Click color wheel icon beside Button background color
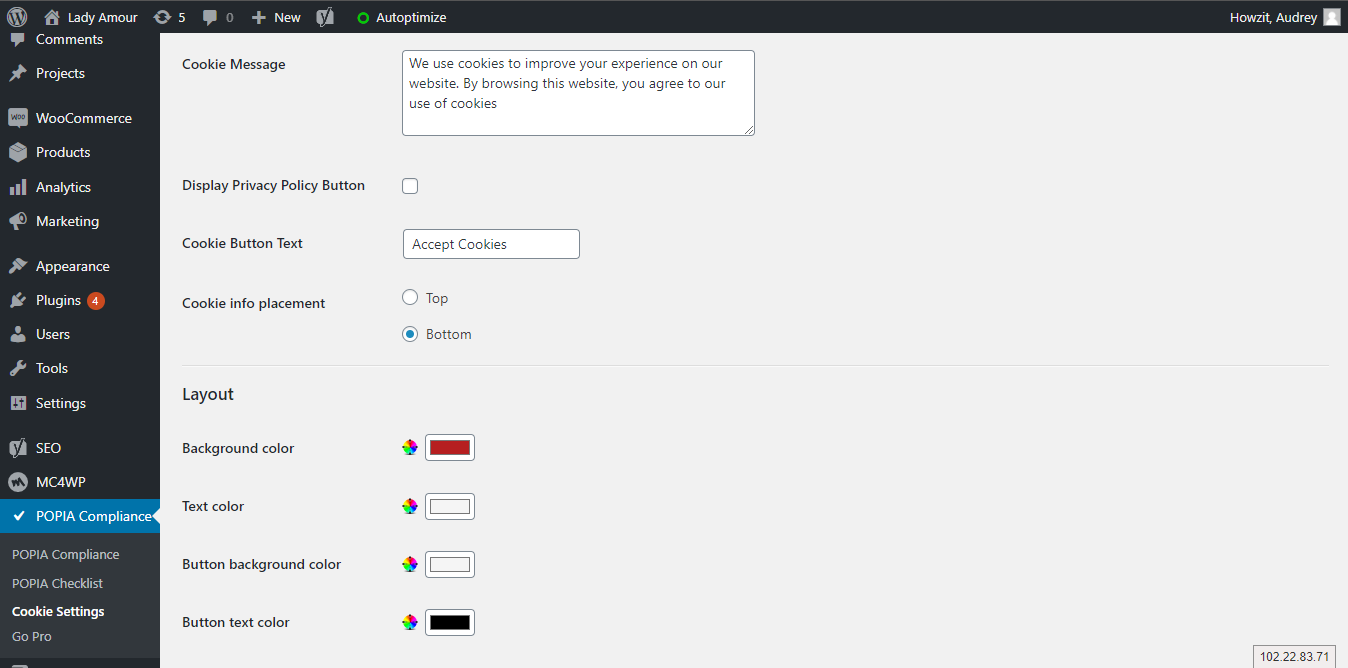The image size is (1348, 668). tap(410, 564)
